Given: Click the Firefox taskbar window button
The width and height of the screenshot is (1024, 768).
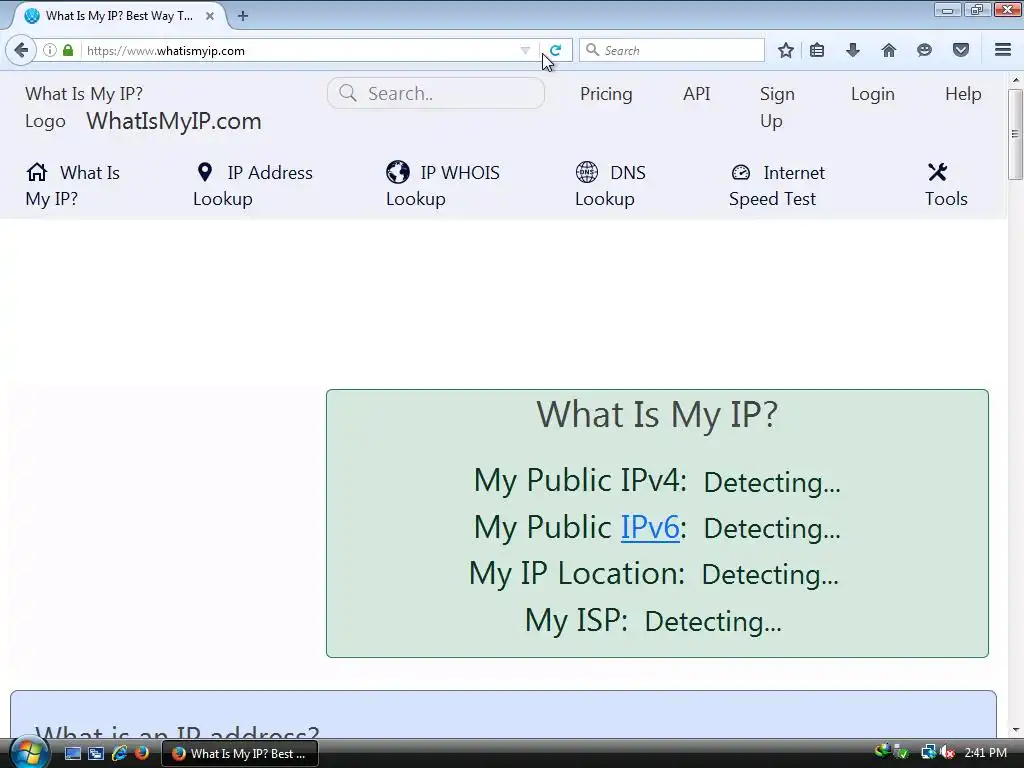Looking at the screenshot, I should tap(240, 754).
